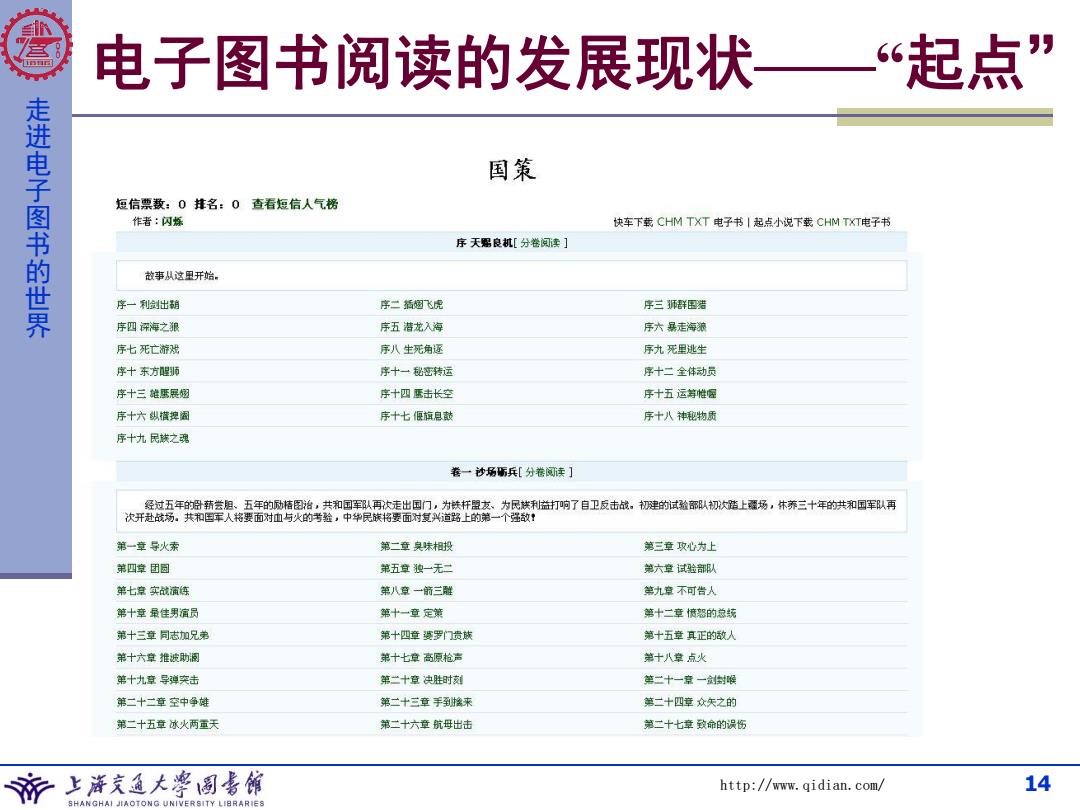Open chapter 序三 狮群围猎

click(x=675, y=304)
